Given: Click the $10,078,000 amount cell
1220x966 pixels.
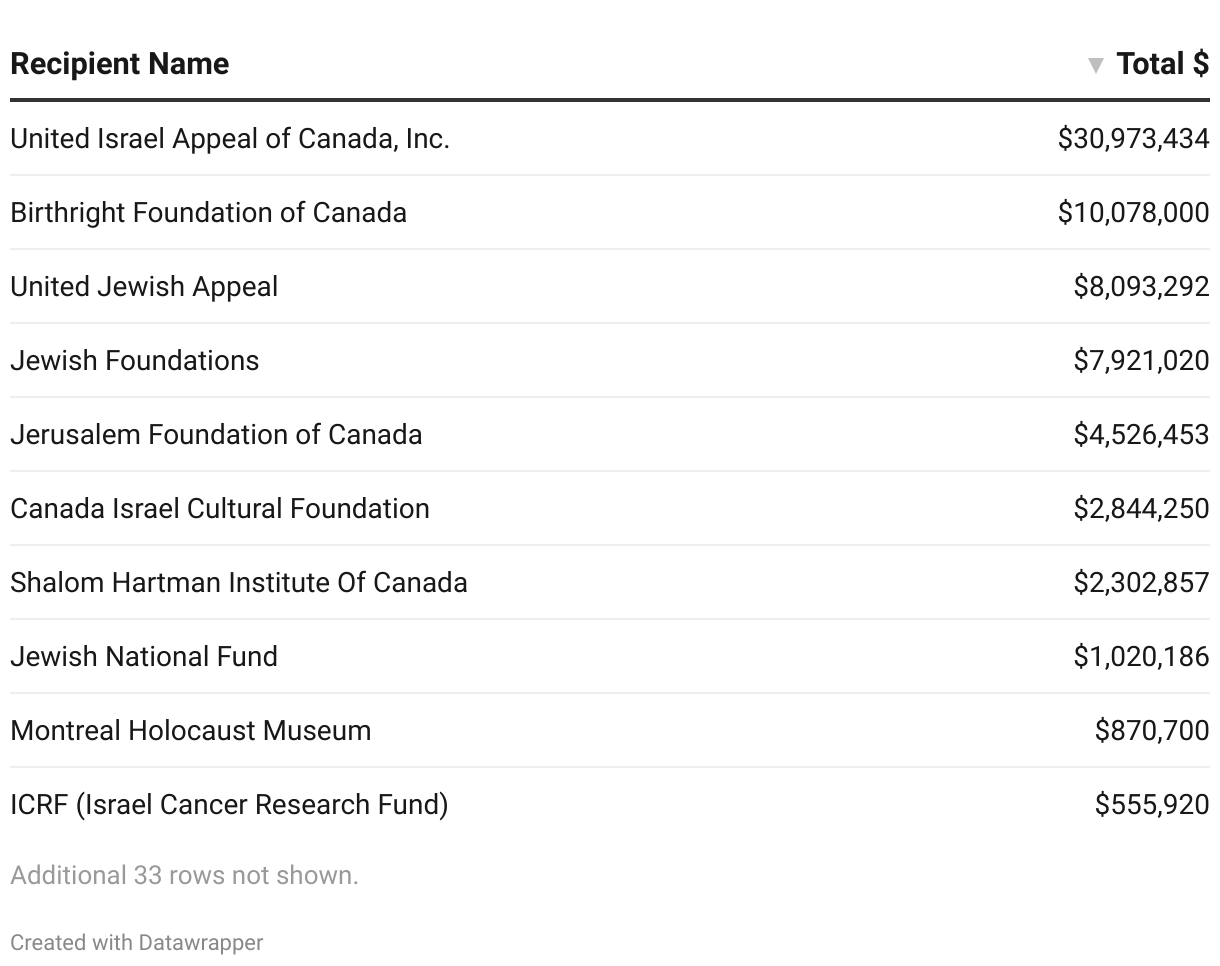Looking at the screenshot, I should pos(1133,212).
